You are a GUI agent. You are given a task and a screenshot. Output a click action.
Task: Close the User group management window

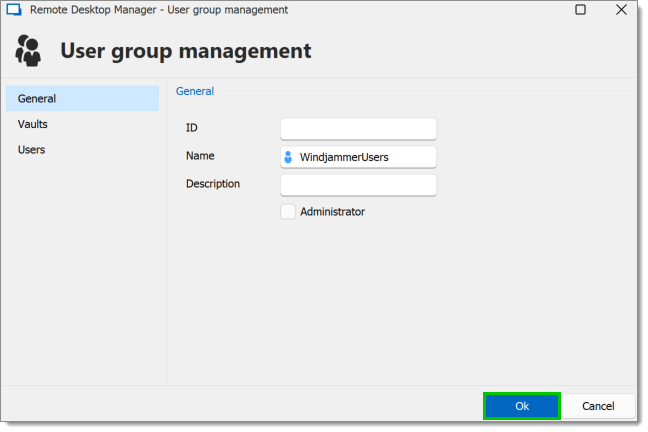(x=621, y=10)
